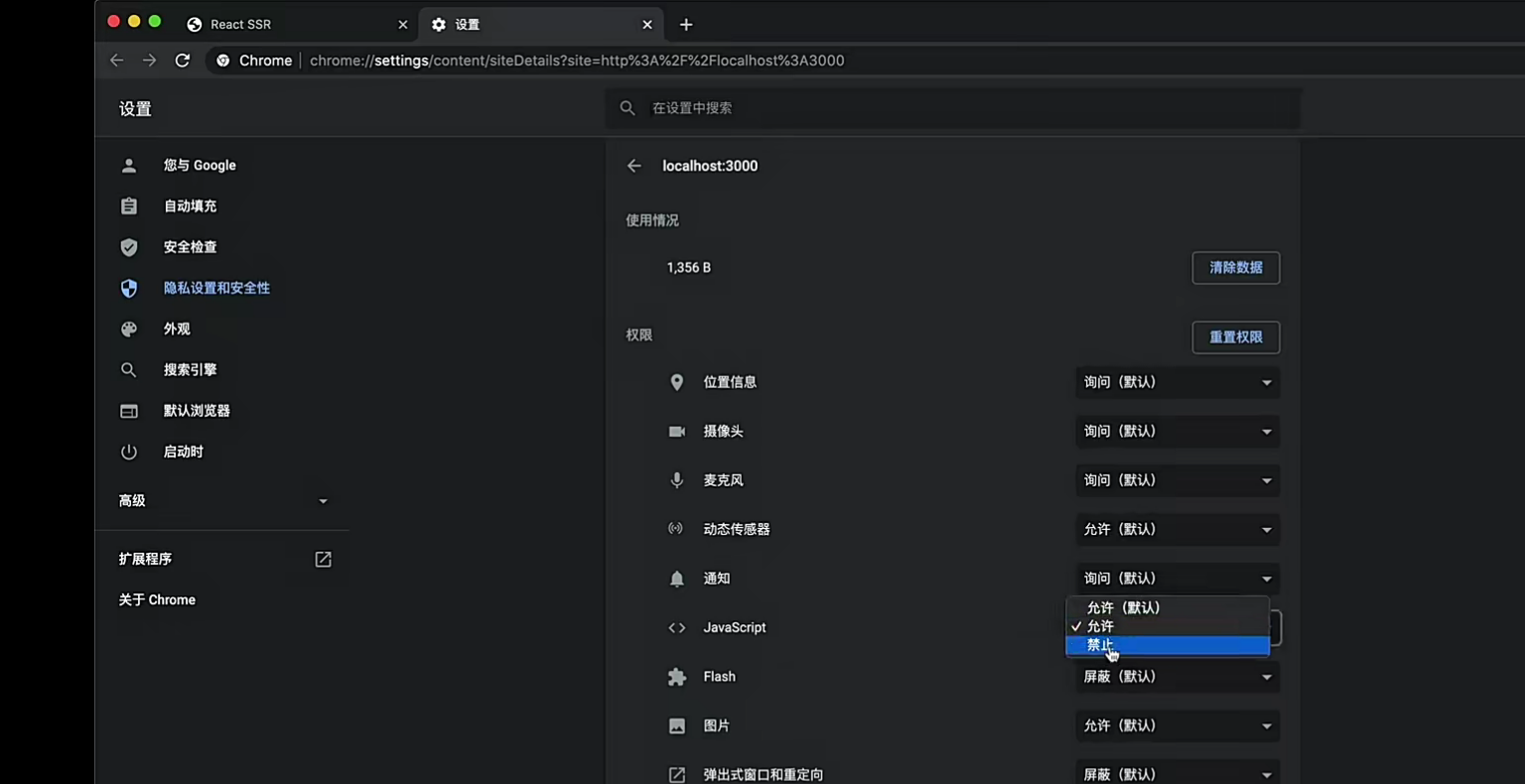Click the 在设置中搜索 search field

[x=953, y=108]
